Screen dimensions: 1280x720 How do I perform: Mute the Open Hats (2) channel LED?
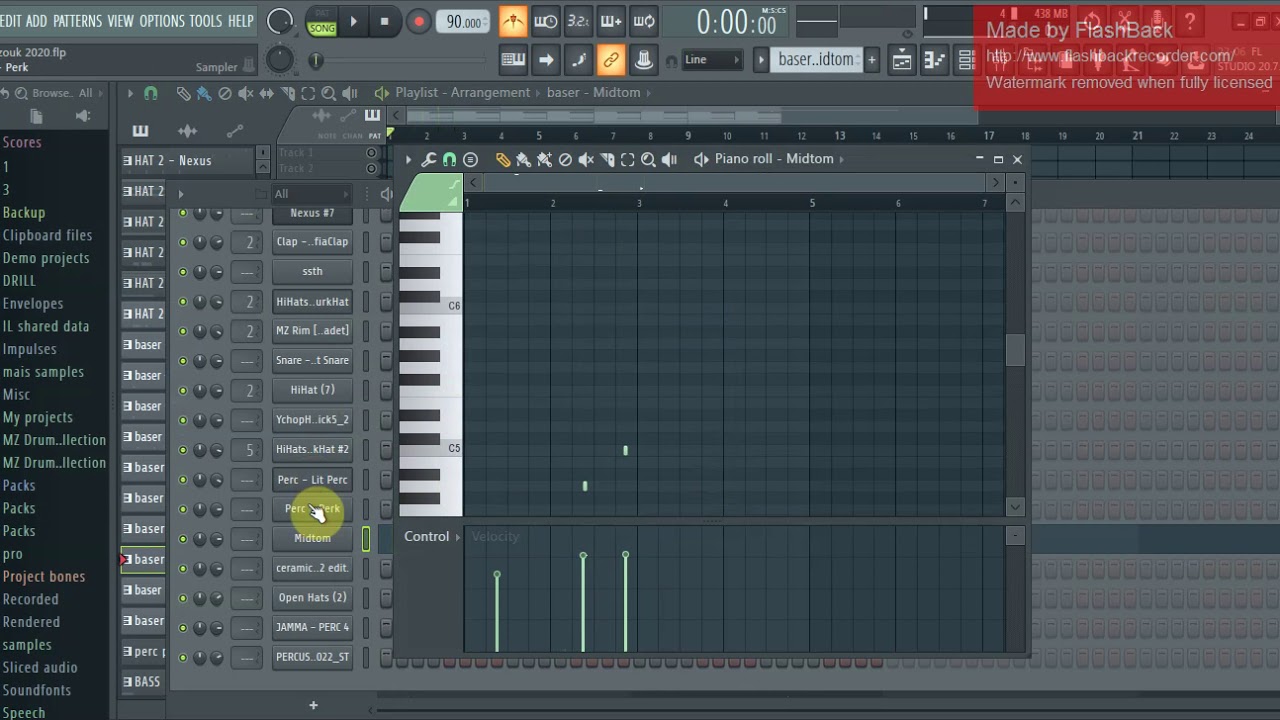[x=182, y=598]
